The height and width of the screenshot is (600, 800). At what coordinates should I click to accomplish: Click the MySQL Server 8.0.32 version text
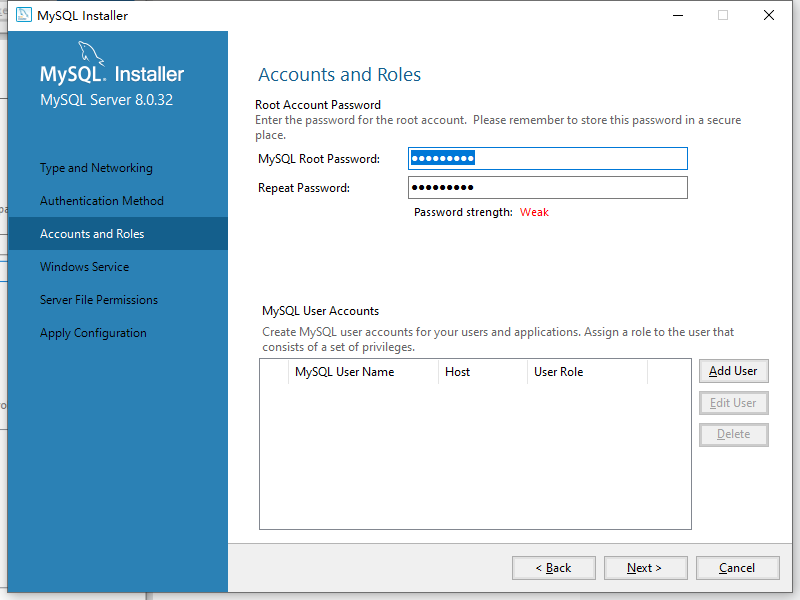[107, 99]
